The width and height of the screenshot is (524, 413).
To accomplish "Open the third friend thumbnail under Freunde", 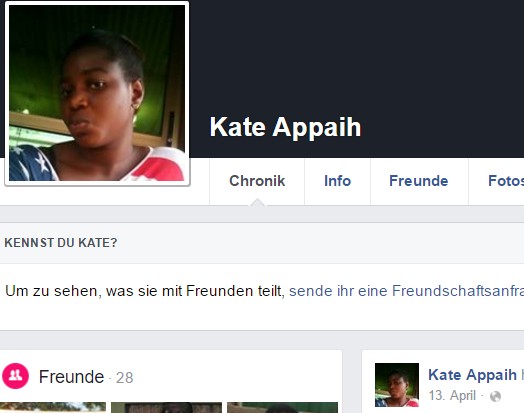I will 282,408.
